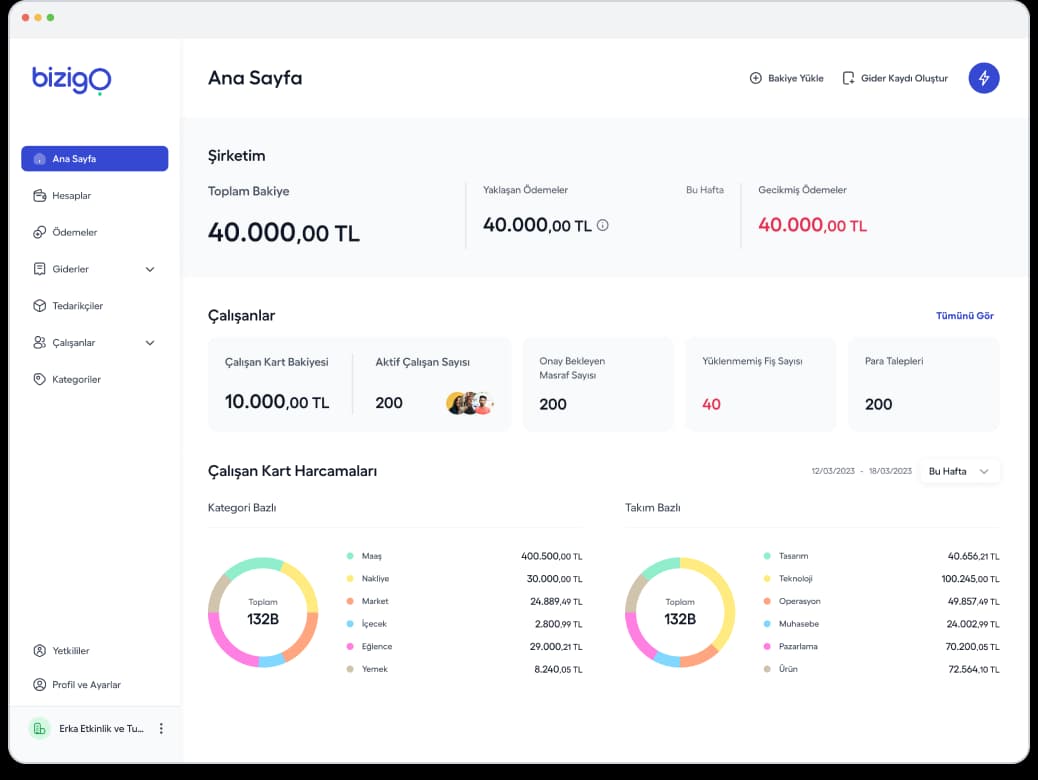This screenshot has width=1038, height=780.
Task: Click Gider Kaydı Oluştur button
Action: click(x=895, y=78)
